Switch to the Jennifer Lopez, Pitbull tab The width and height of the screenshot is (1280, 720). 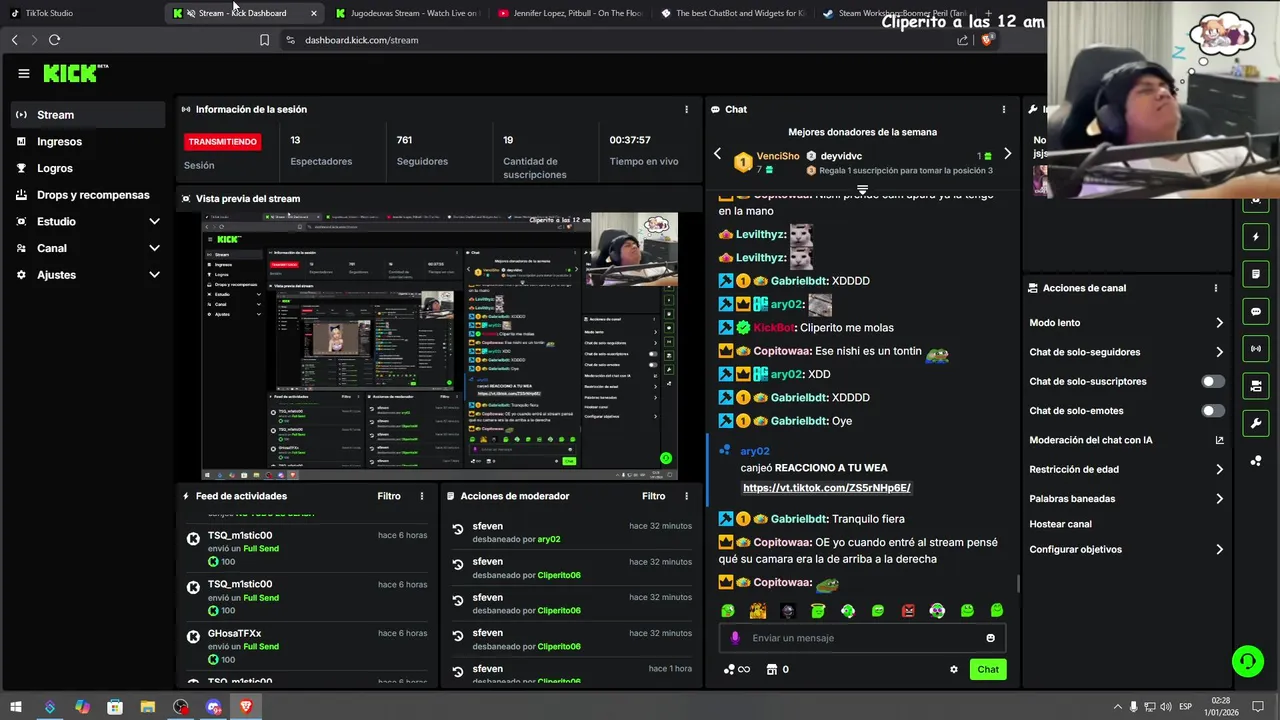pos(570,13)
